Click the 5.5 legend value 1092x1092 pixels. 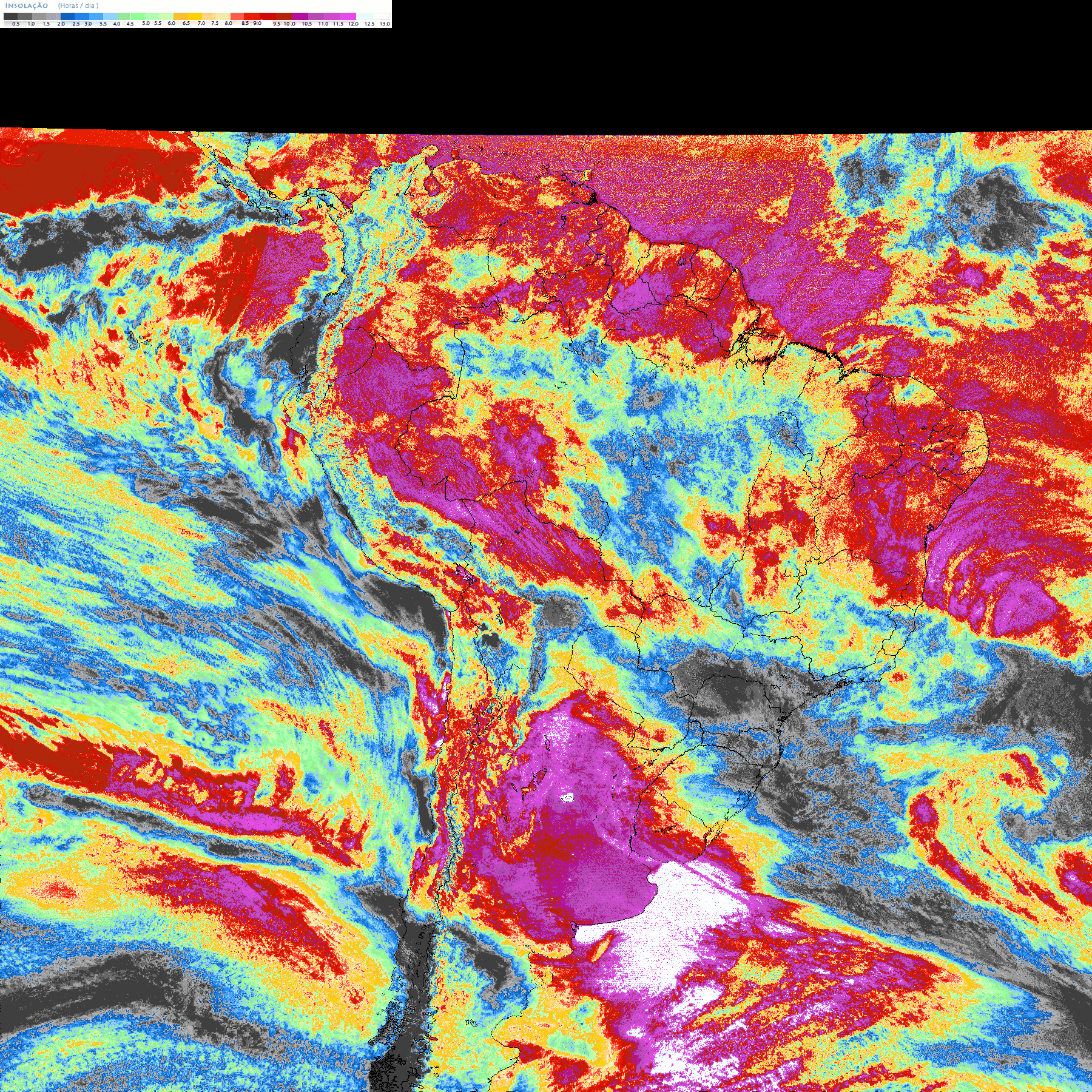click(x=158, y=23)
